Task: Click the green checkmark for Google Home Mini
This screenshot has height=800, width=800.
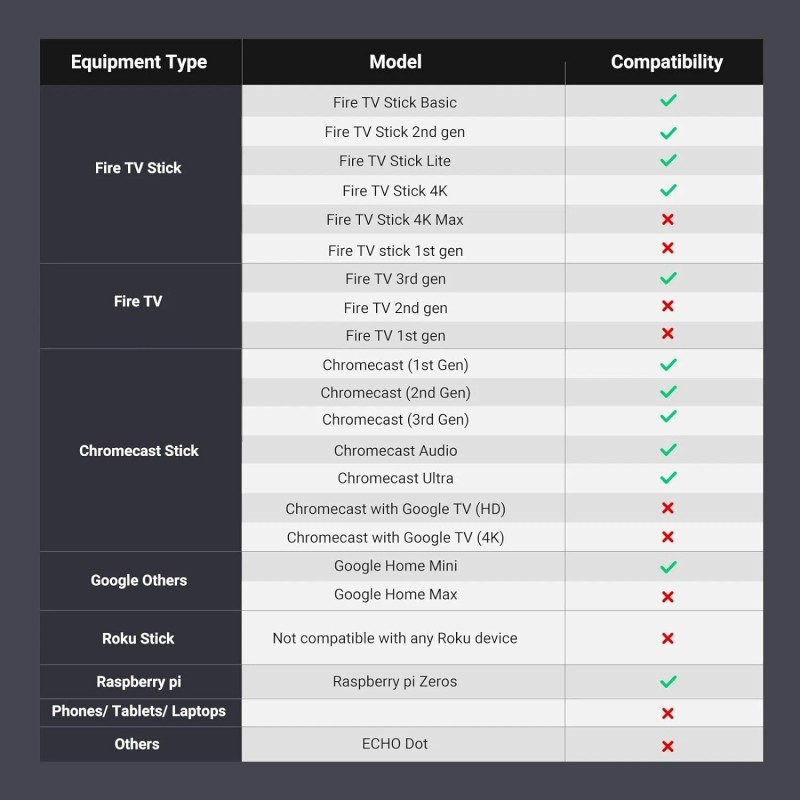Action: (x=668, y=567)
